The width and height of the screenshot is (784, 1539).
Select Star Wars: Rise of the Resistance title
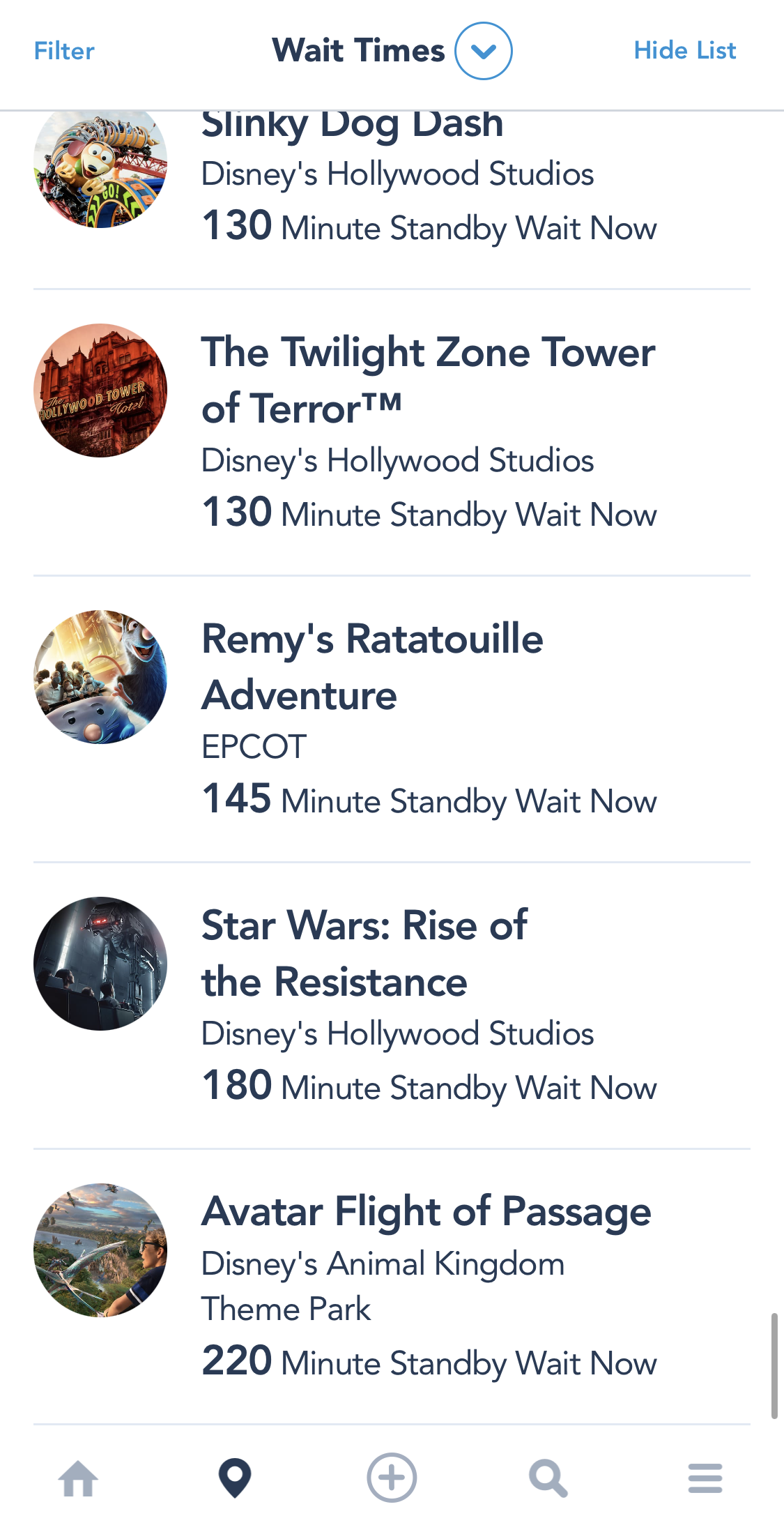click(x=364, y=953)
